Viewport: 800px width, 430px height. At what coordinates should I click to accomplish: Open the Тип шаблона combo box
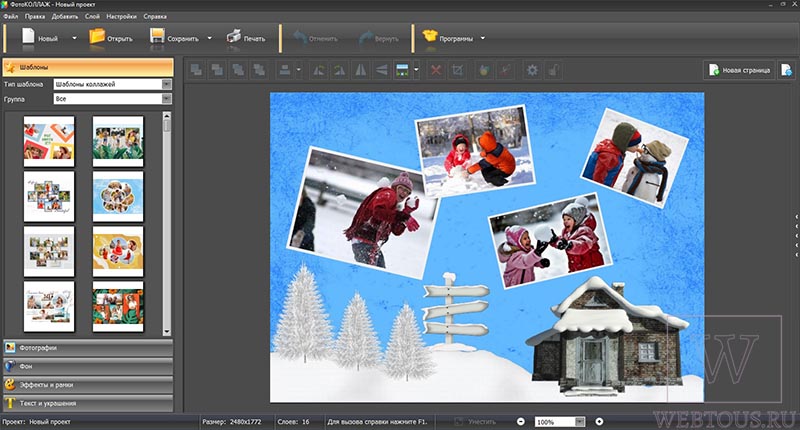[113, 84]
